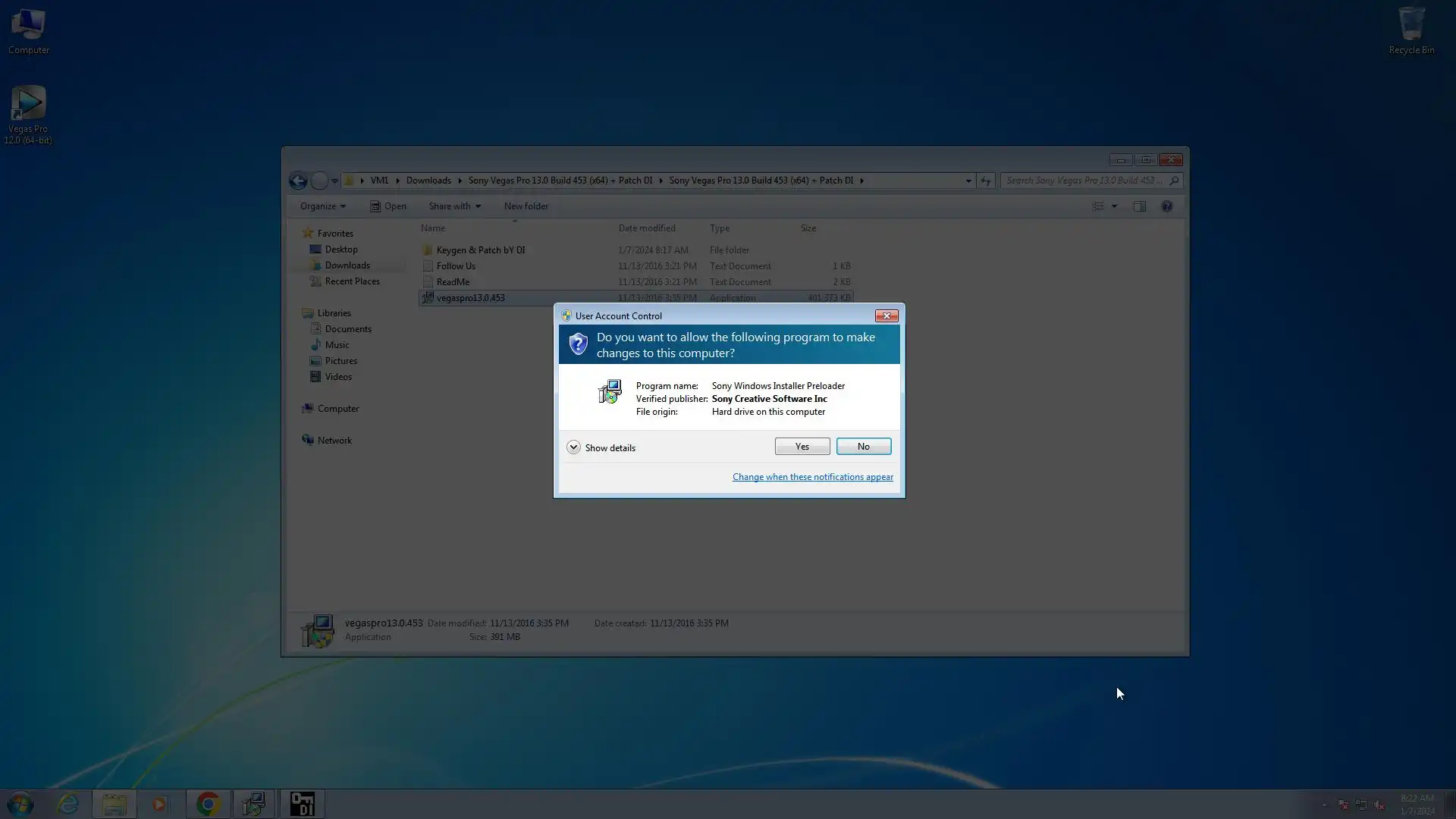
Task: Expand Show details chevron in UAC dialog
Action: (573, 447)
